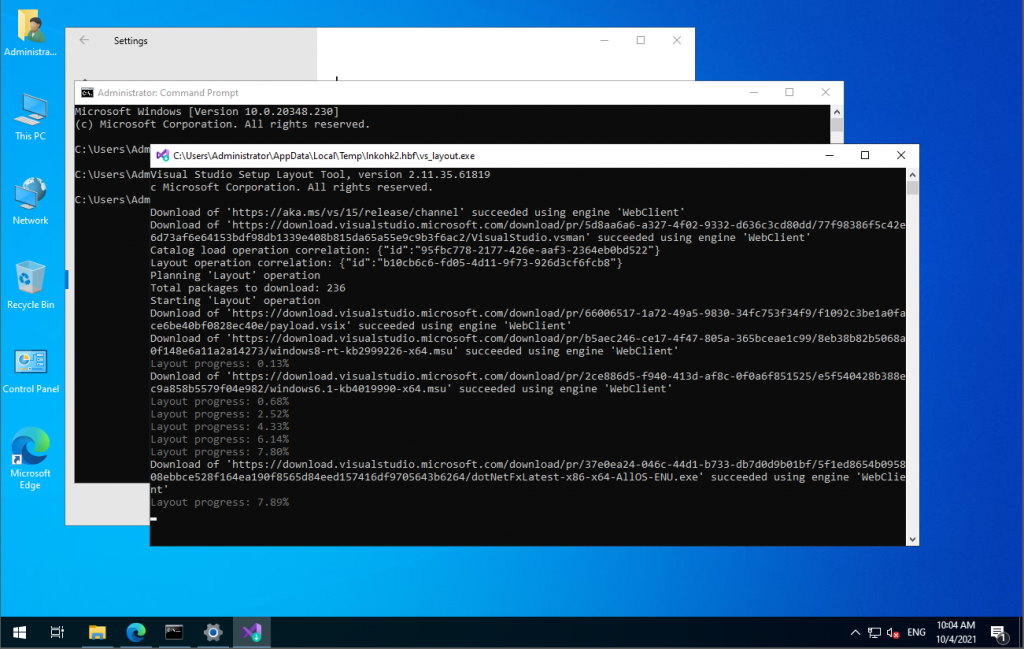Open the Network desktop icon

[30, 201]
